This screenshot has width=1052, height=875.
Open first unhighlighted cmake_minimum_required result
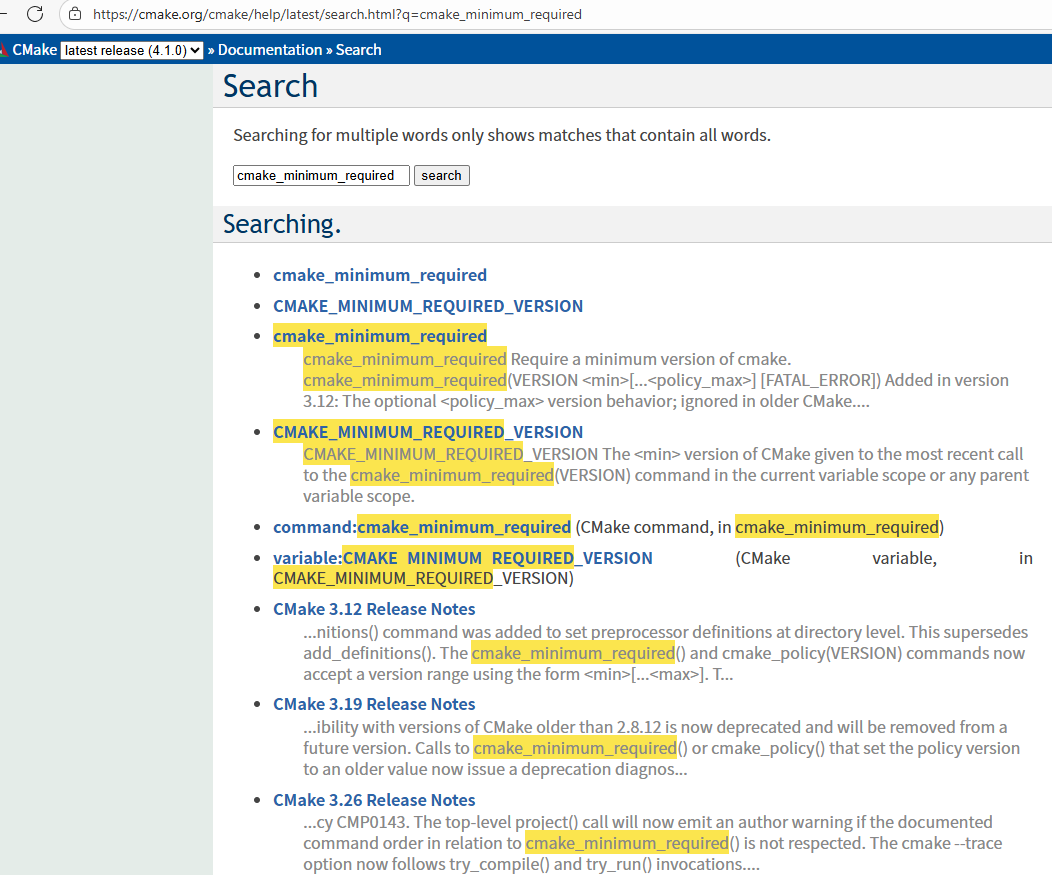[x=380, y=275]
